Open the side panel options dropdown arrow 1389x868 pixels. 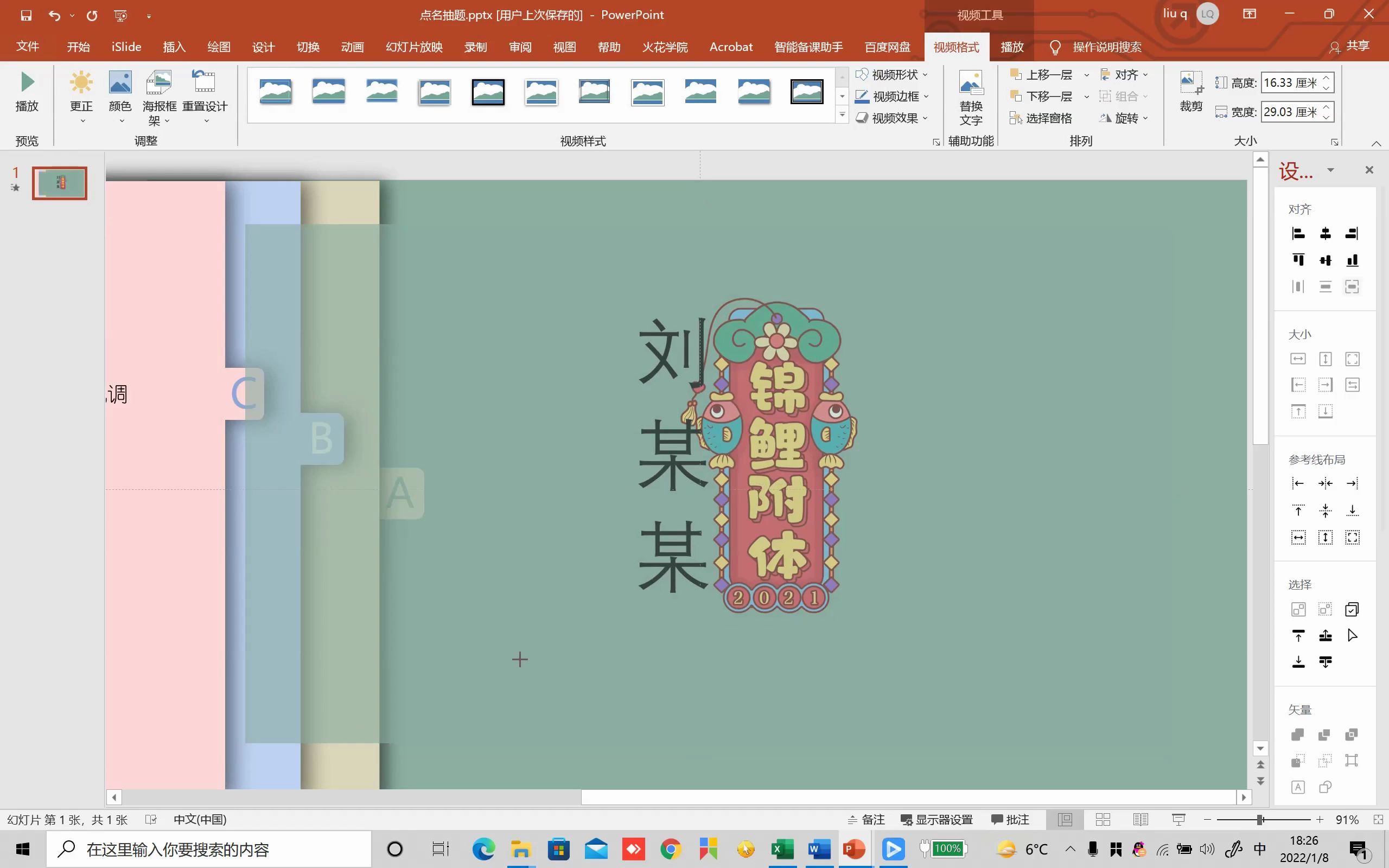click(x=1330, y=170)
